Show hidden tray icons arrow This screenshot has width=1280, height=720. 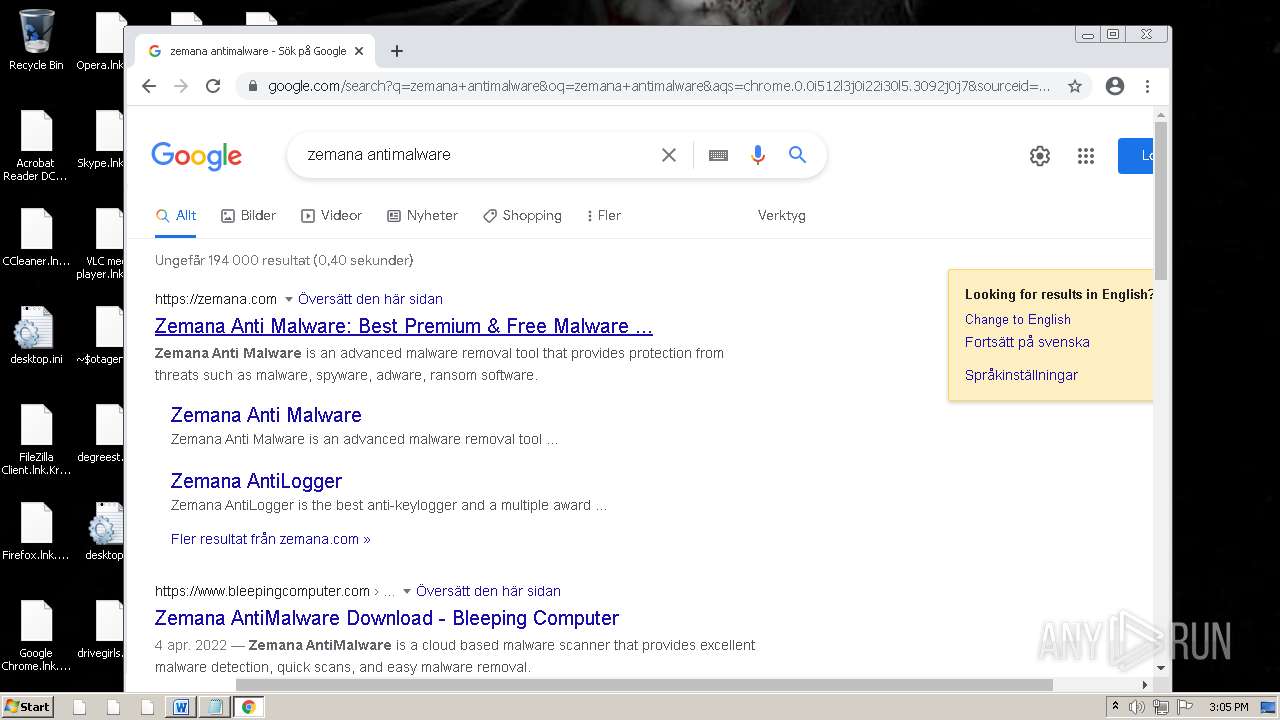(1115, 707)
